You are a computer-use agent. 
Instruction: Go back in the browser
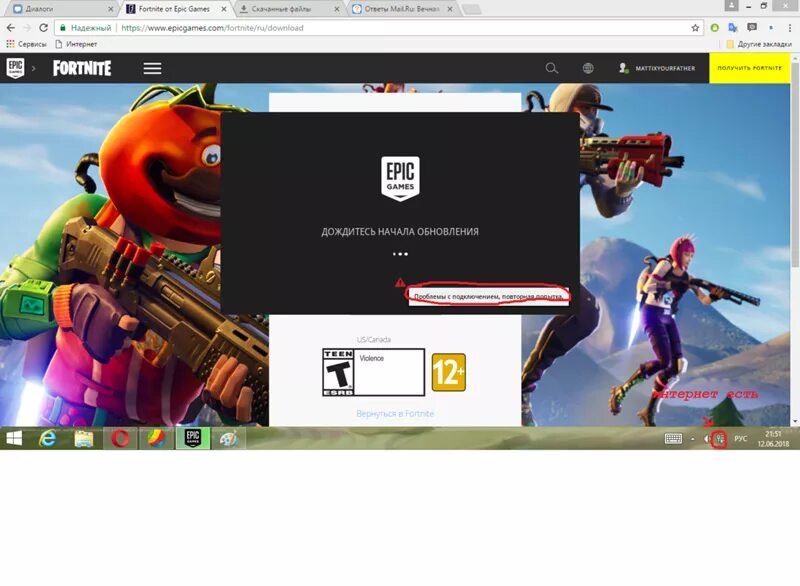(11, 28)
